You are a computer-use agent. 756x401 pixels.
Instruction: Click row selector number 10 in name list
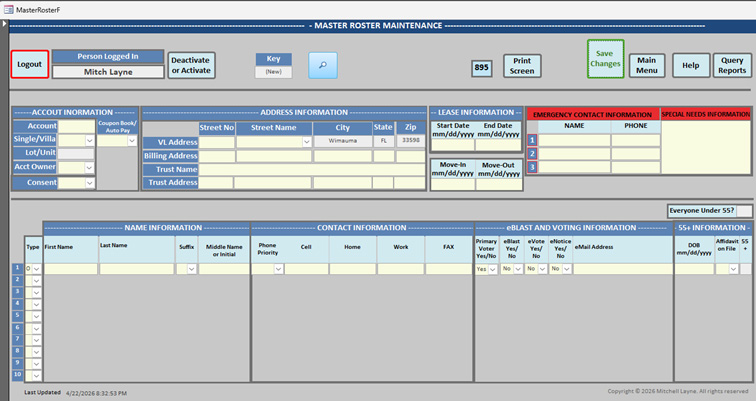pyautogui.click(x=16, y=374)
